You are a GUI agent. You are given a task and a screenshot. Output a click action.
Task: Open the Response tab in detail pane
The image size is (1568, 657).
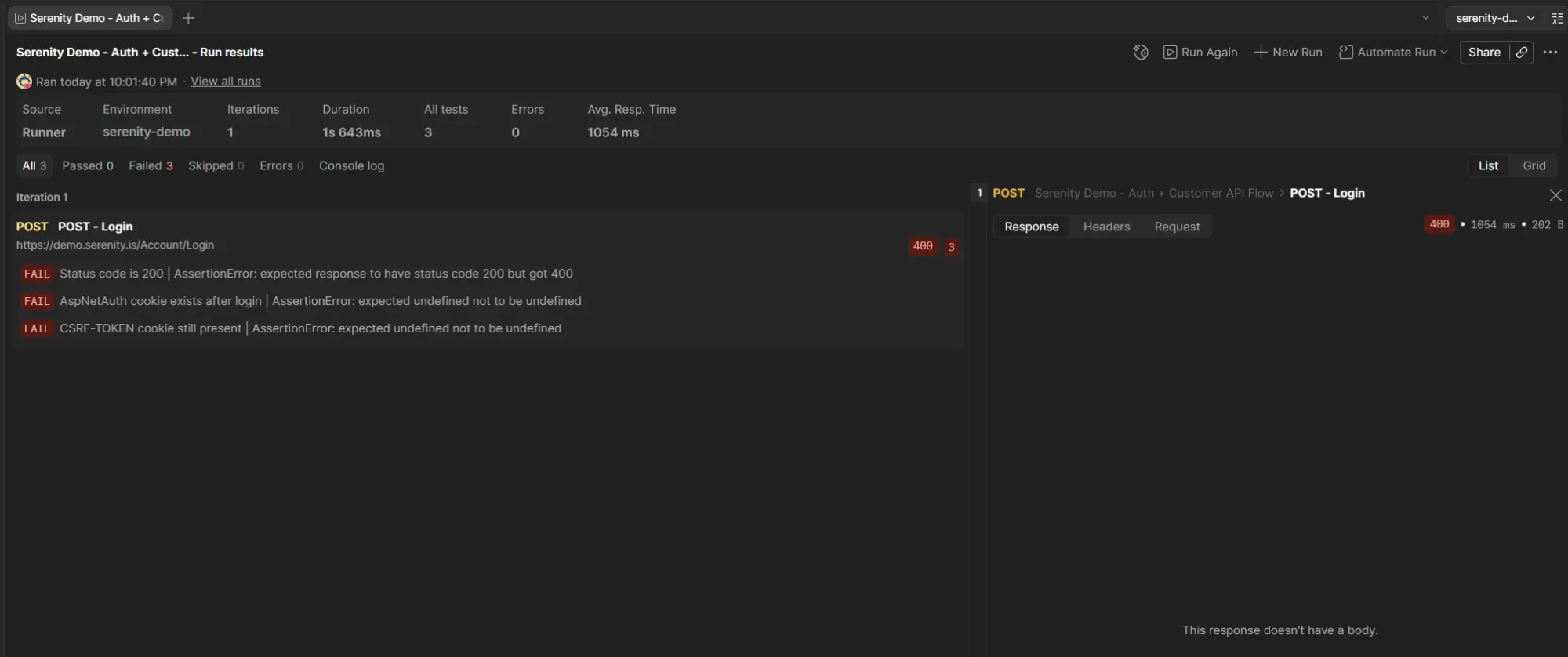[1031, 227]
